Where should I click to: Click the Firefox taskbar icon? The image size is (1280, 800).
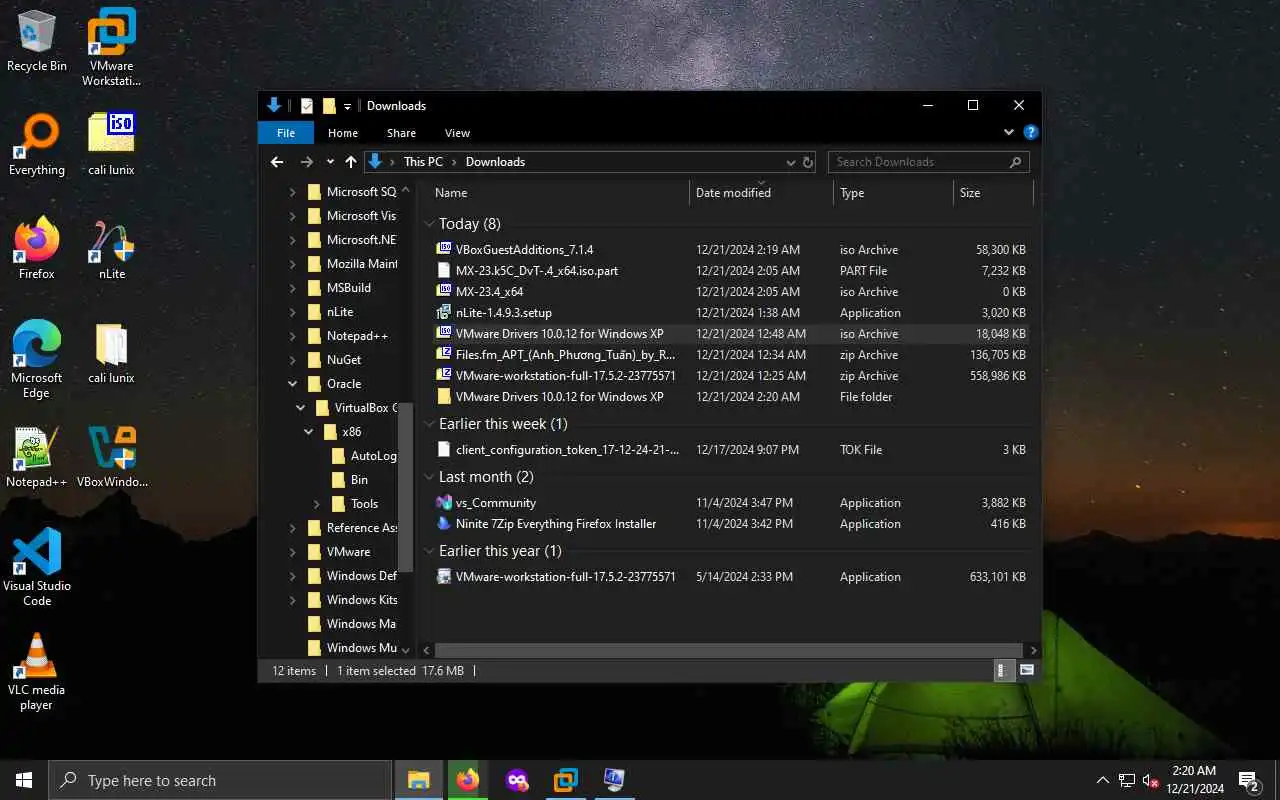[x=467, y=780]
